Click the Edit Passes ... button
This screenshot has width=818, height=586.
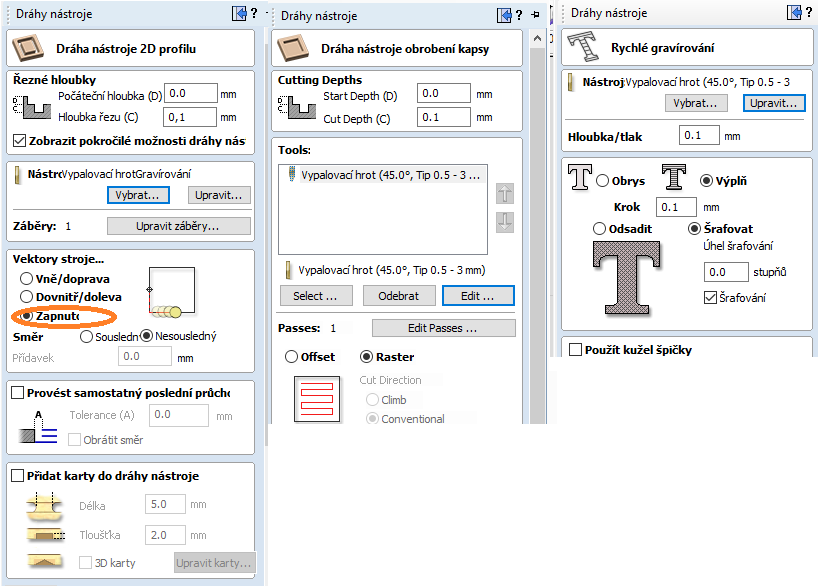(x=443, y=328)
